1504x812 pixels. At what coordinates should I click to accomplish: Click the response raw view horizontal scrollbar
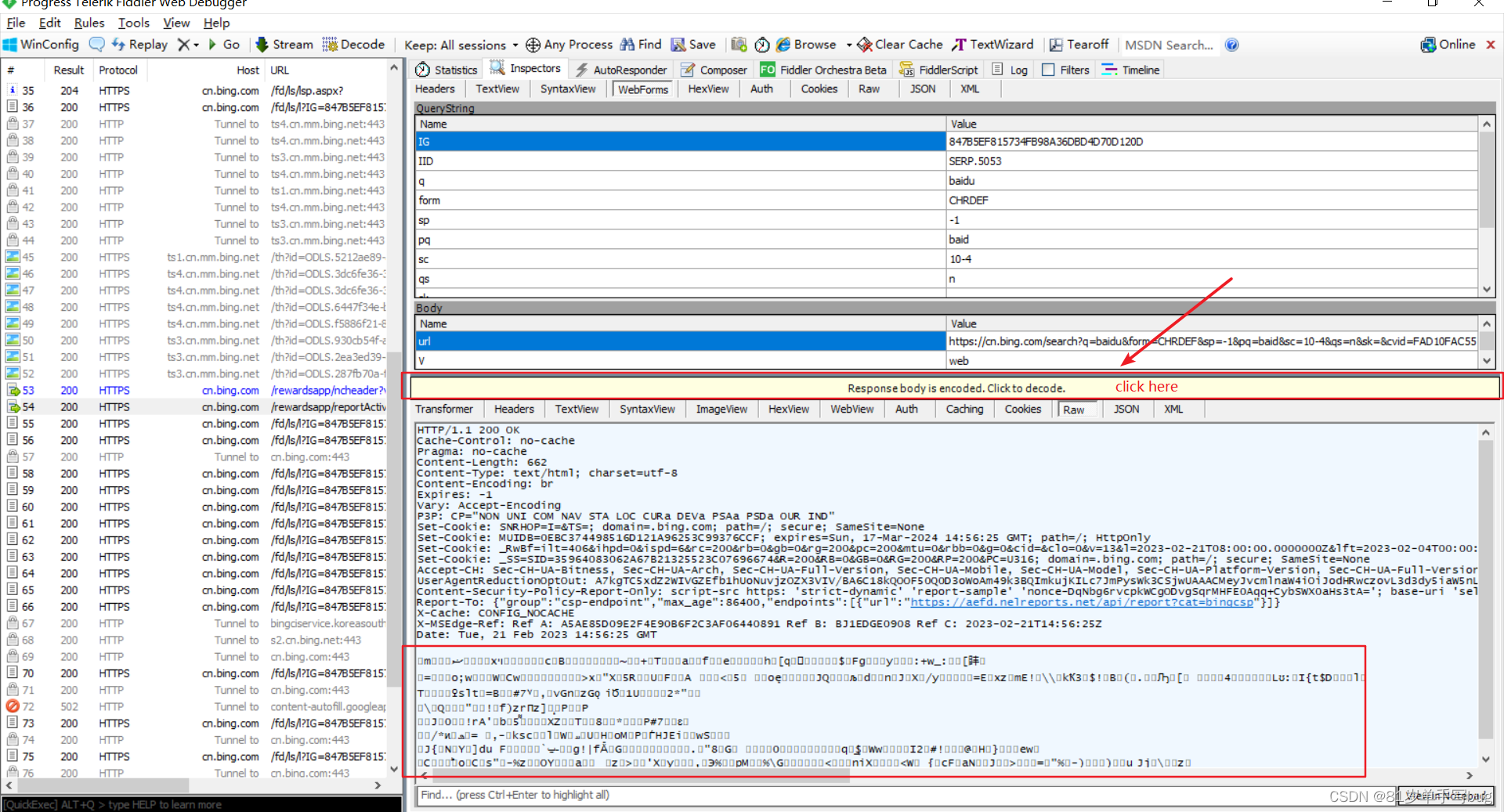tap(641, 775)
